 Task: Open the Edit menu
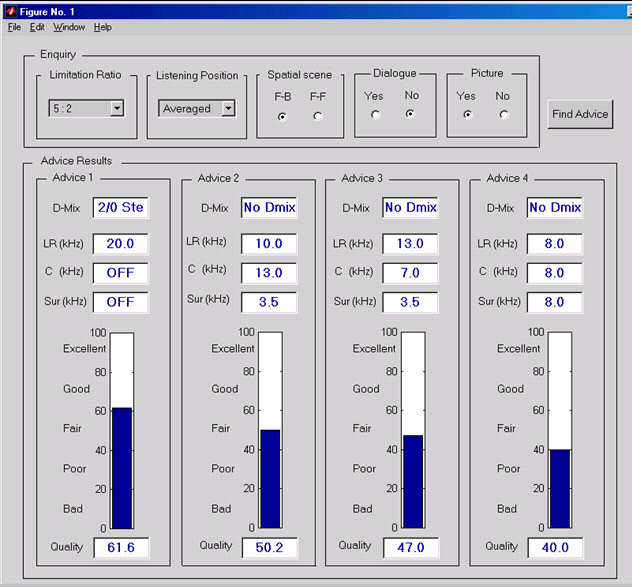click(x=37, y=27)
